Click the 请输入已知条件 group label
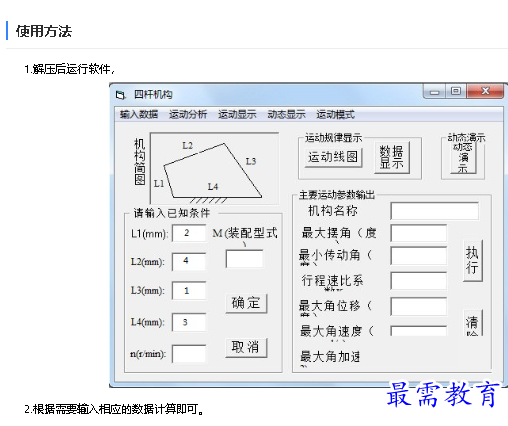The height and width of the screenshot is (426, 508). [x=172, y=213]
